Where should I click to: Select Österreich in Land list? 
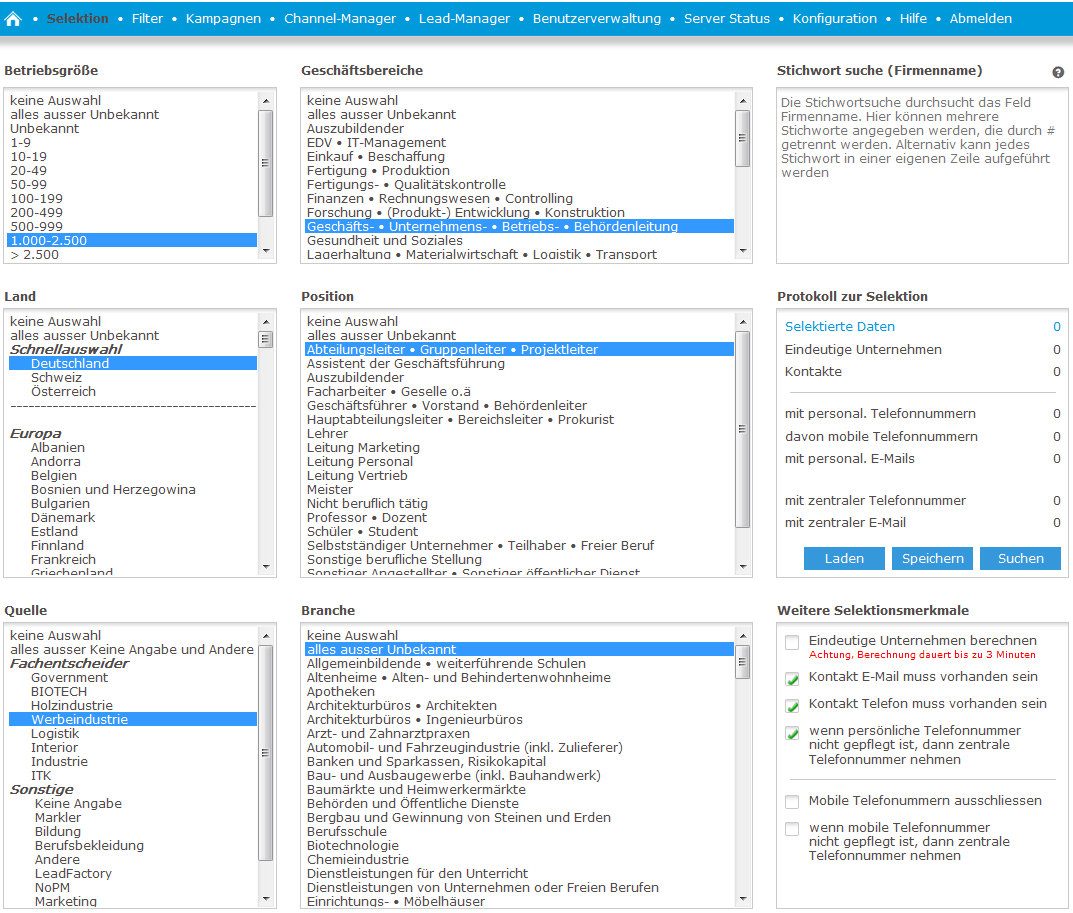(x=132, y=391)
